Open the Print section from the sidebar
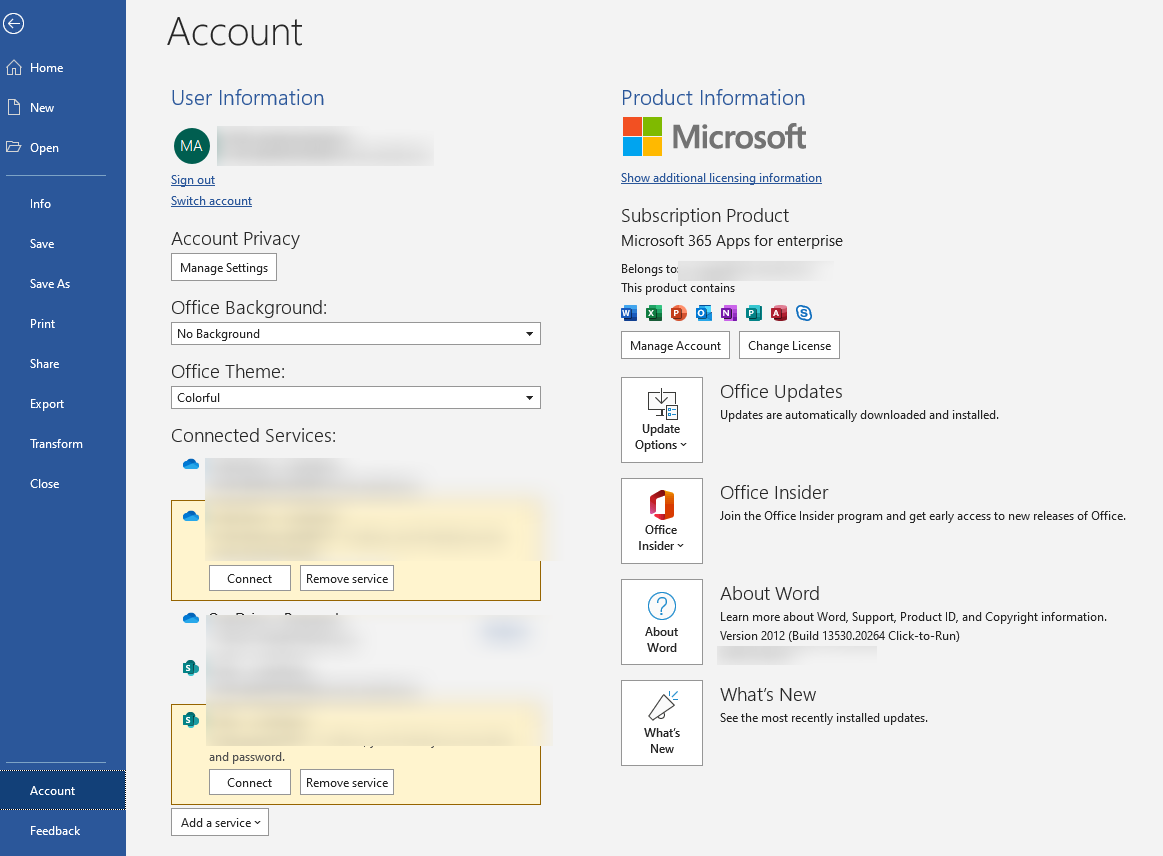This screenshot has height=856, width=1163. pyautogui.click(x=42, y=323)
